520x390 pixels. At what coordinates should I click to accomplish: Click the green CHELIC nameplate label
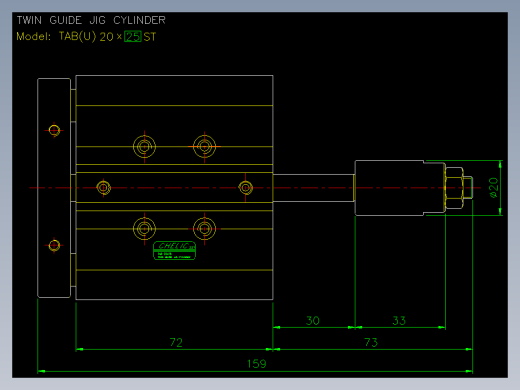pyautogui.click(x=174, y=251)
